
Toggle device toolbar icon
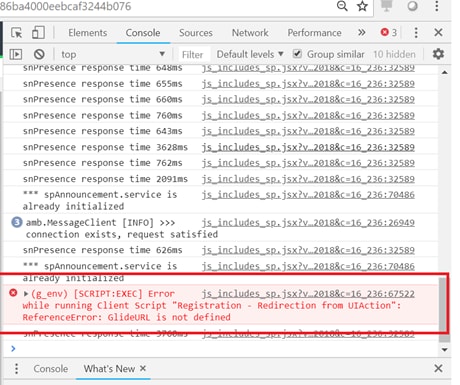point(38,33)
